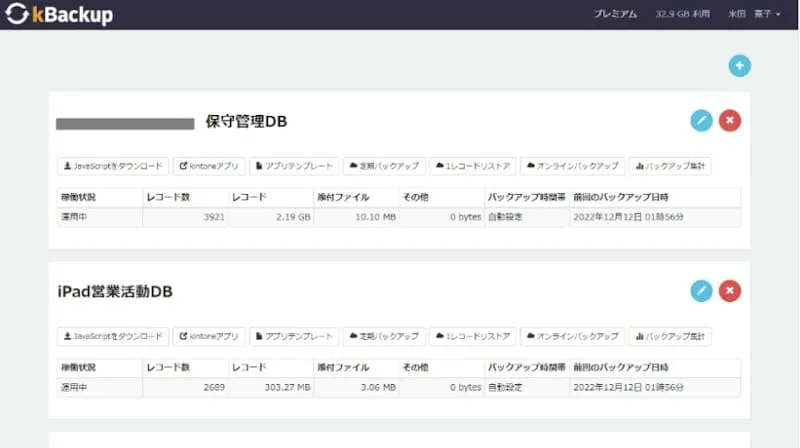
Task: Click the kBackup logo icon
Action: [17, 15]
